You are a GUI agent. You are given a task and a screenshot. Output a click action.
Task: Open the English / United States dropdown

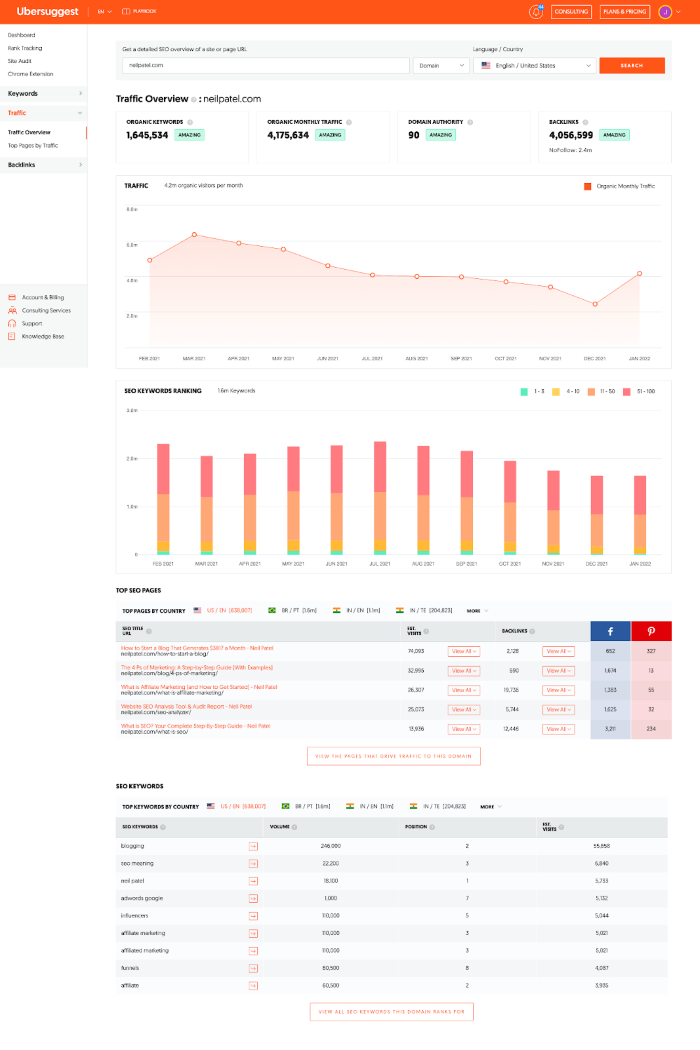535,66
